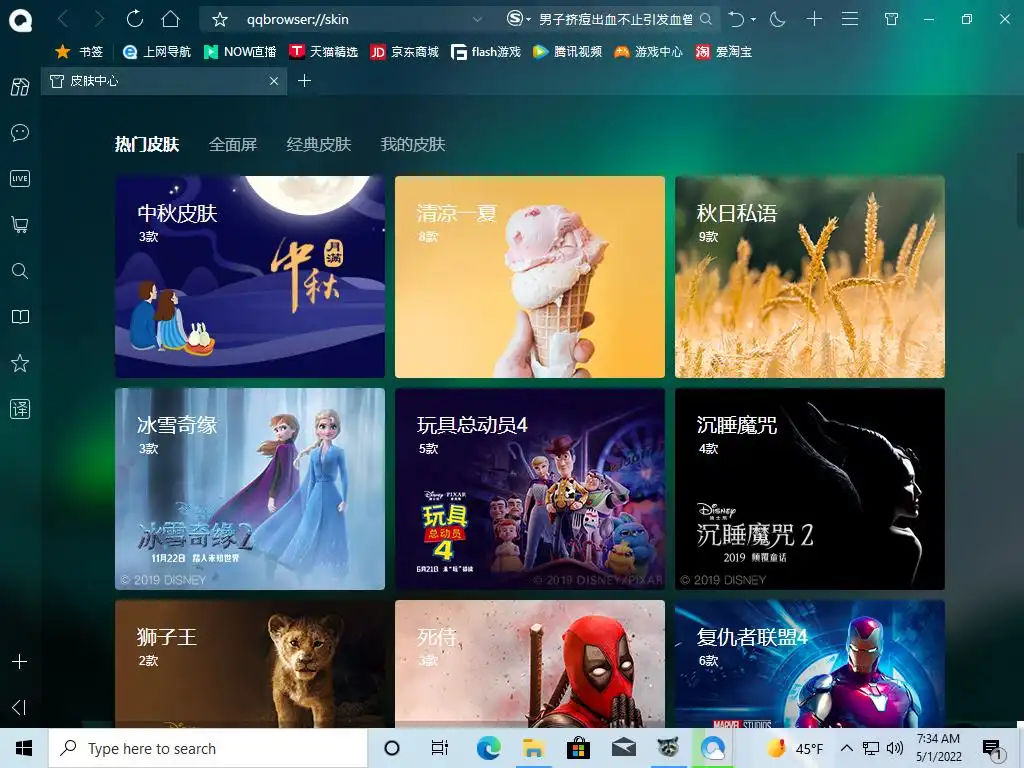1024x768 pixels.
Task: Open the 狮子王 skin card
Action: (250, 664)
